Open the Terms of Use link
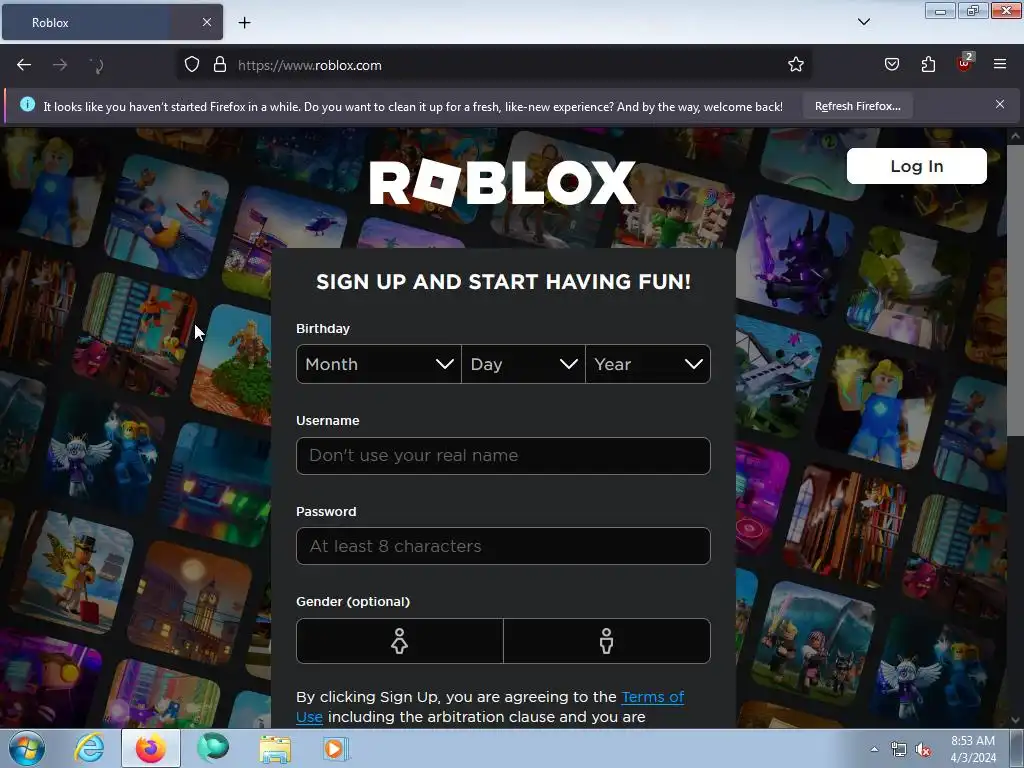The width and height of the screenshot is (1024, 768). point(652,697)
